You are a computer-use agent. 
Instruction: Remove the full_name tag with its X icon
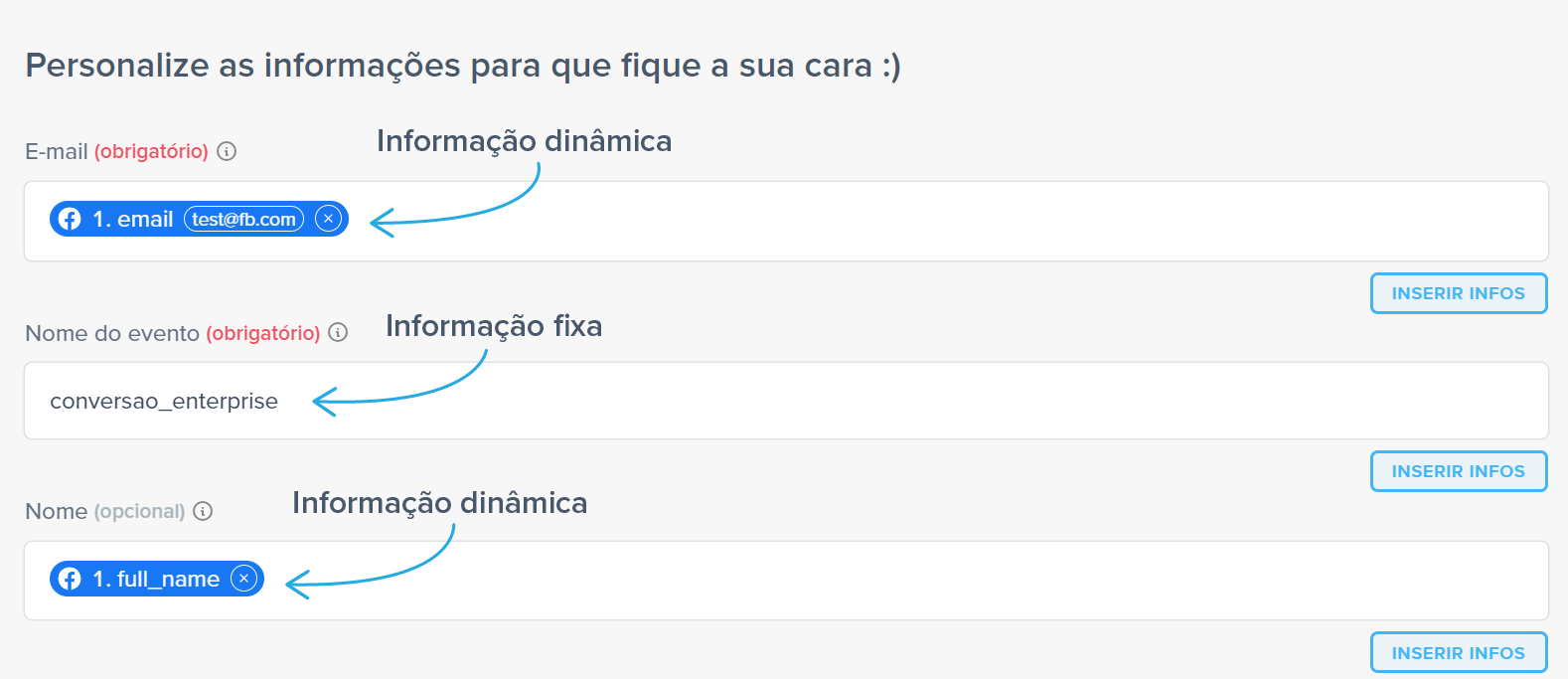pyautogui.click(x=243, y=579)
